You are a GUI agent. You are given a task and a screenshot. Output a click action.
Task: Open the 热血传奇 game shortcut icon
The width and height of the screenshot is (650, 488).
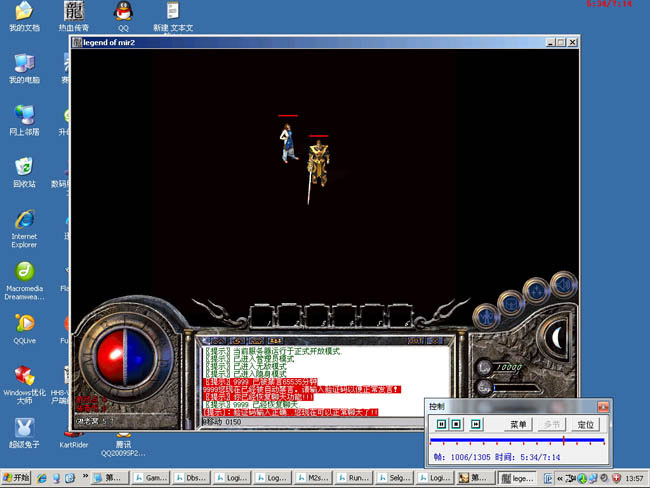point(73,17)
